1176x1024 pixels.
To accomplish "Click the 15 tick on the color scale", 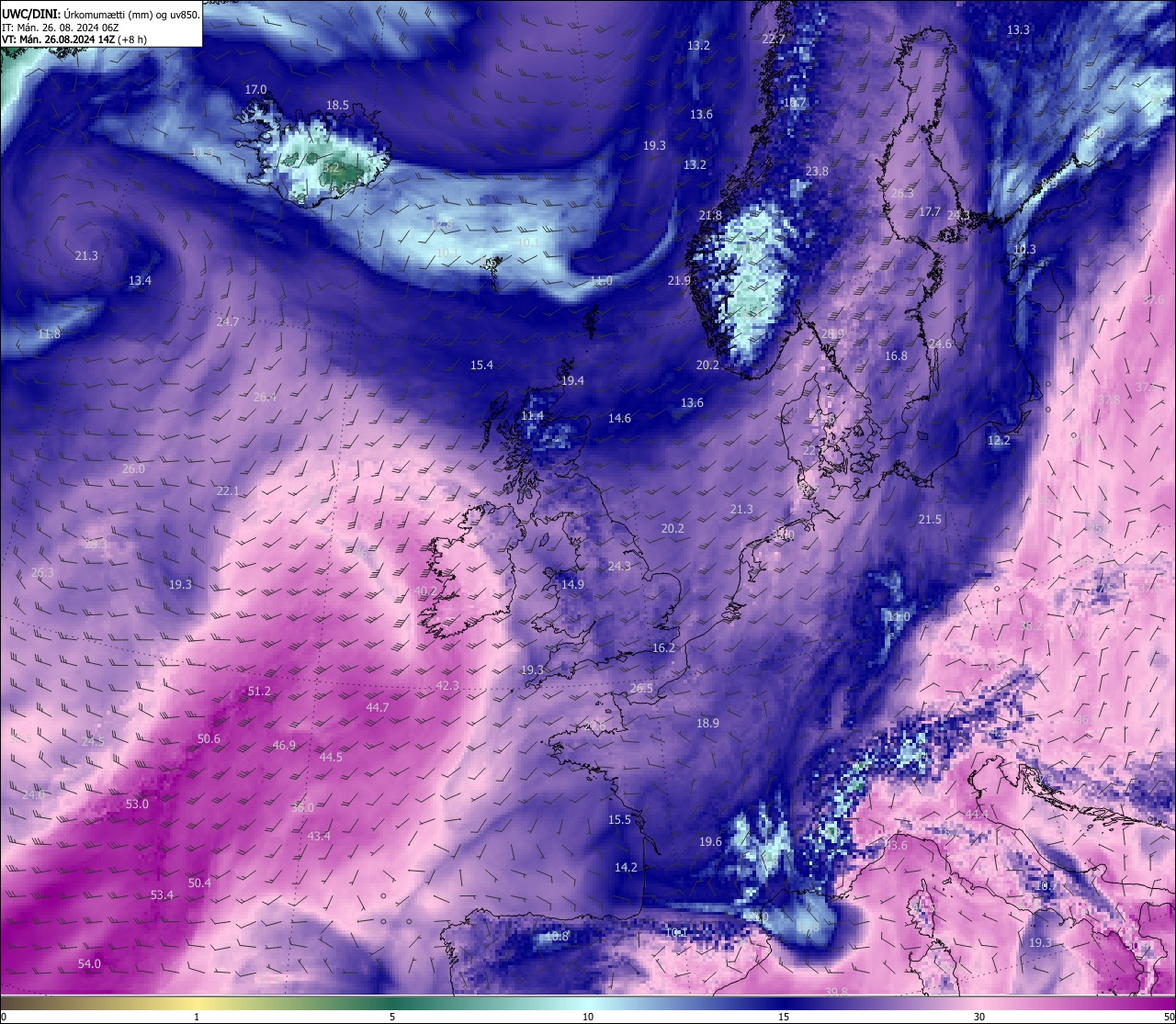I will pyautogui.click(x=784, y=1017).
